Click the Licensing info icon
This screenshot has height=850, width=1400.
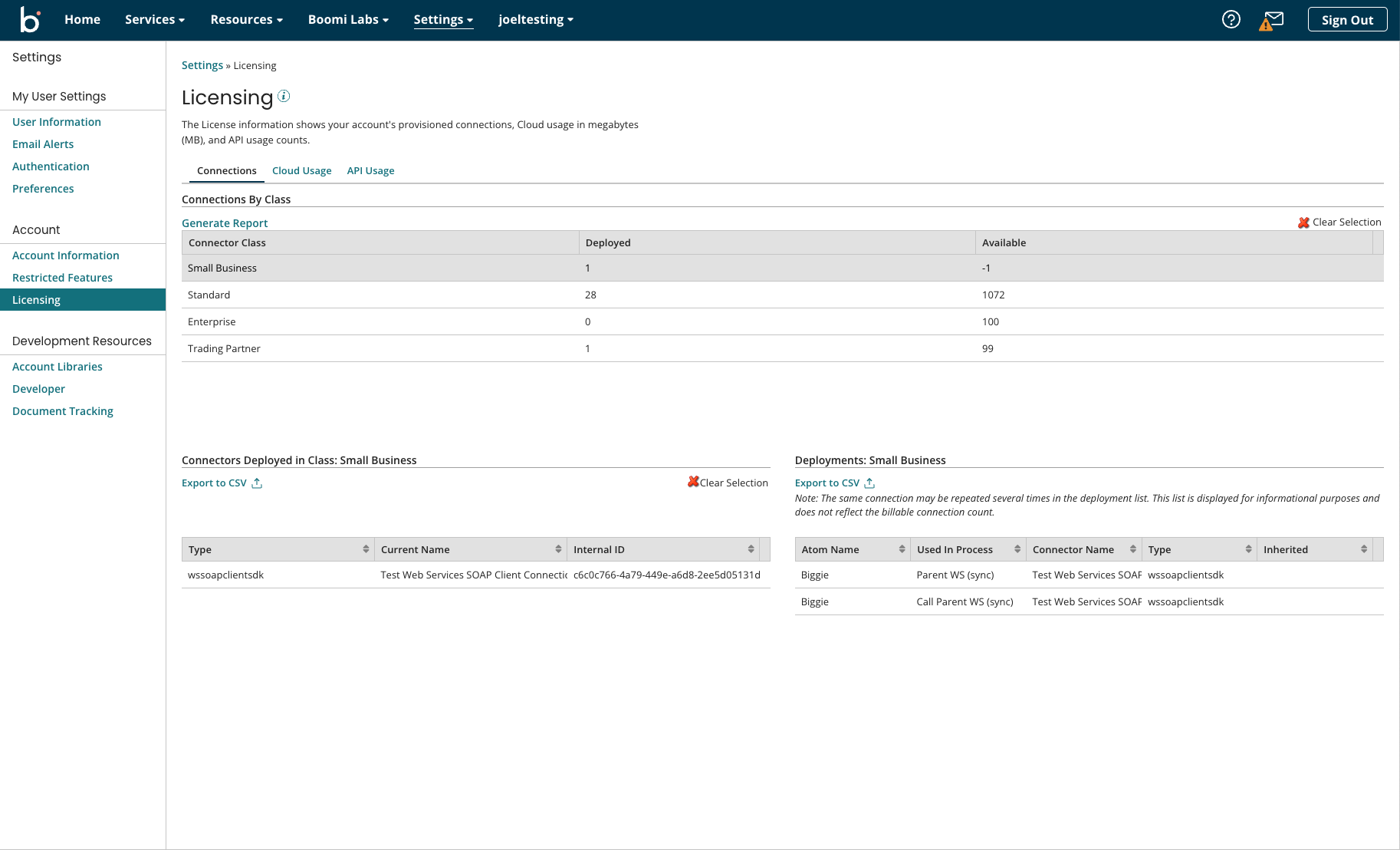click(284, 96)
